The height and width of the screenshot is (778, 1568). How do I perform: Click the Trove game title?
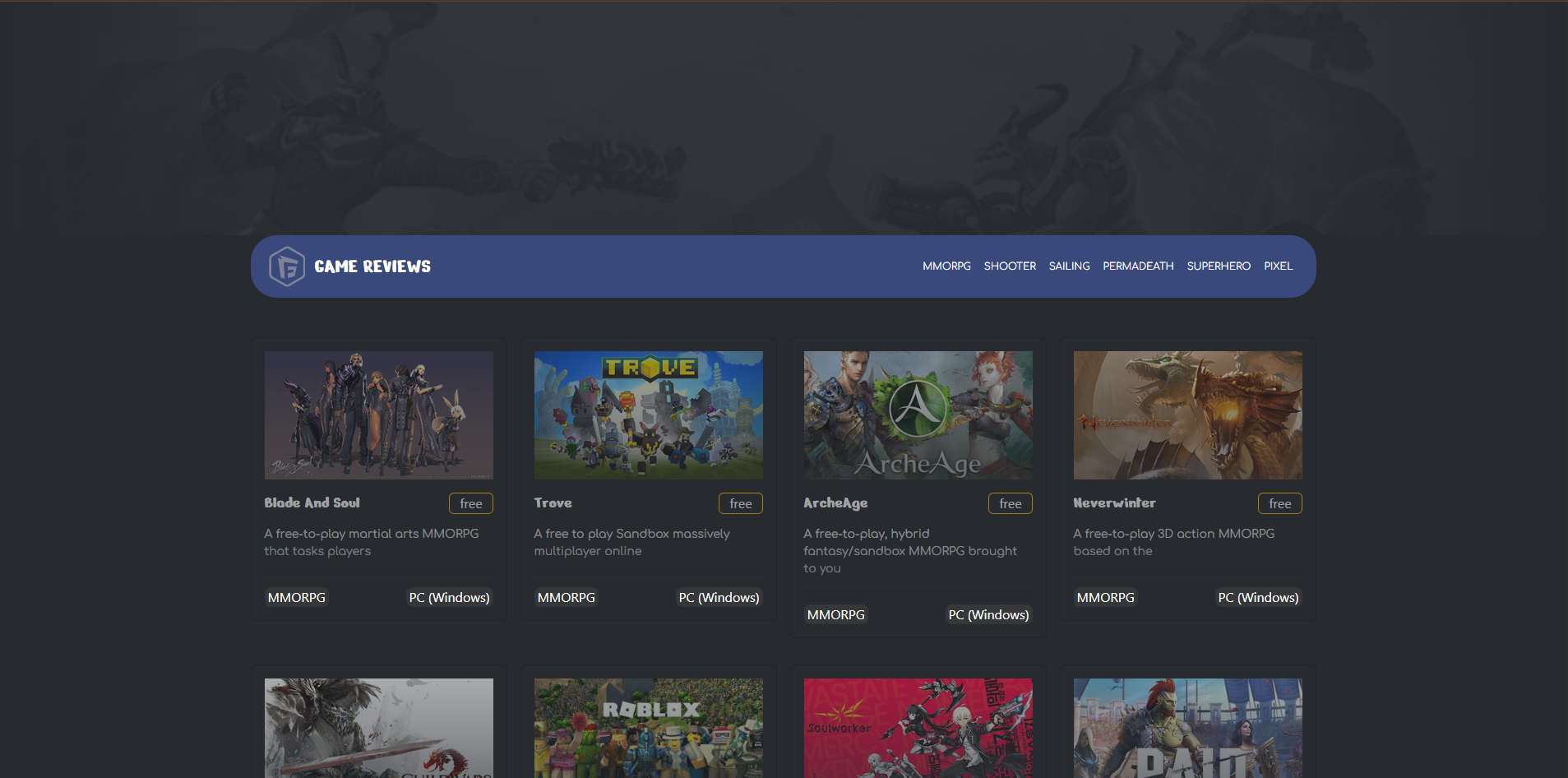(x=553, y=502)
